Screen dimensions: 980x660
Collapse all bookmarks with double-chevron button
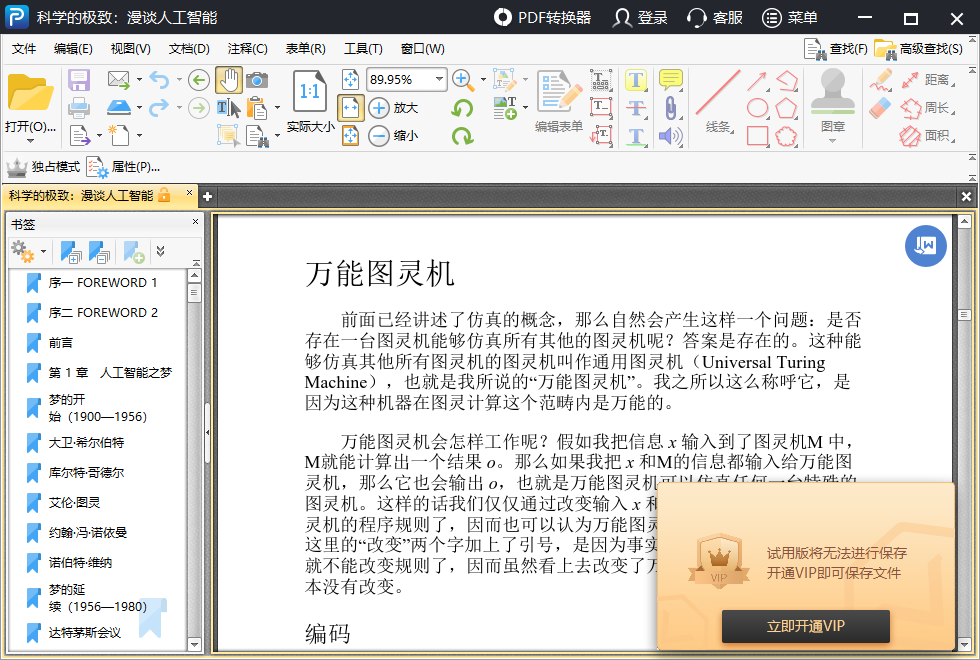click(x=159, y=253)
